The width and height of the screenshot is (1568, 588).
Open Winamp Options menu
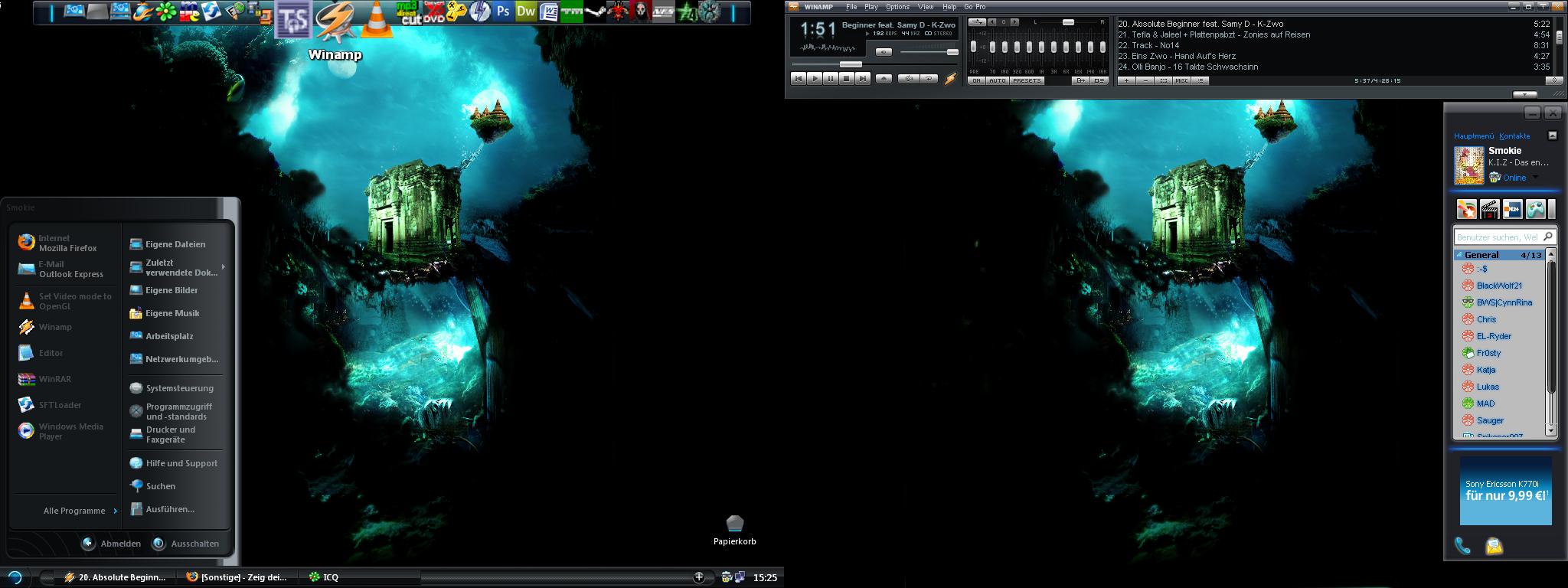click(897, 7)
